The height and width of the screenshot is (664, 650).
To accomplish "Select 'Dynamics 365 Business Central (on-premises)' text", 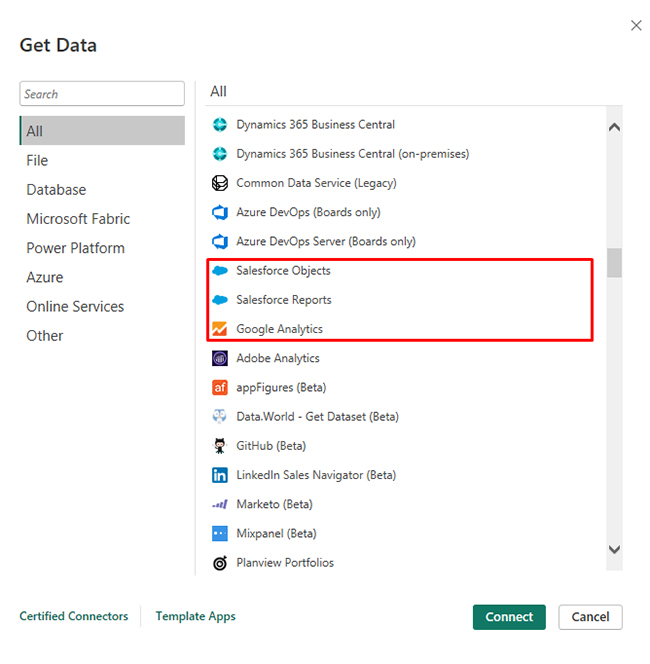I will (353, 154).
